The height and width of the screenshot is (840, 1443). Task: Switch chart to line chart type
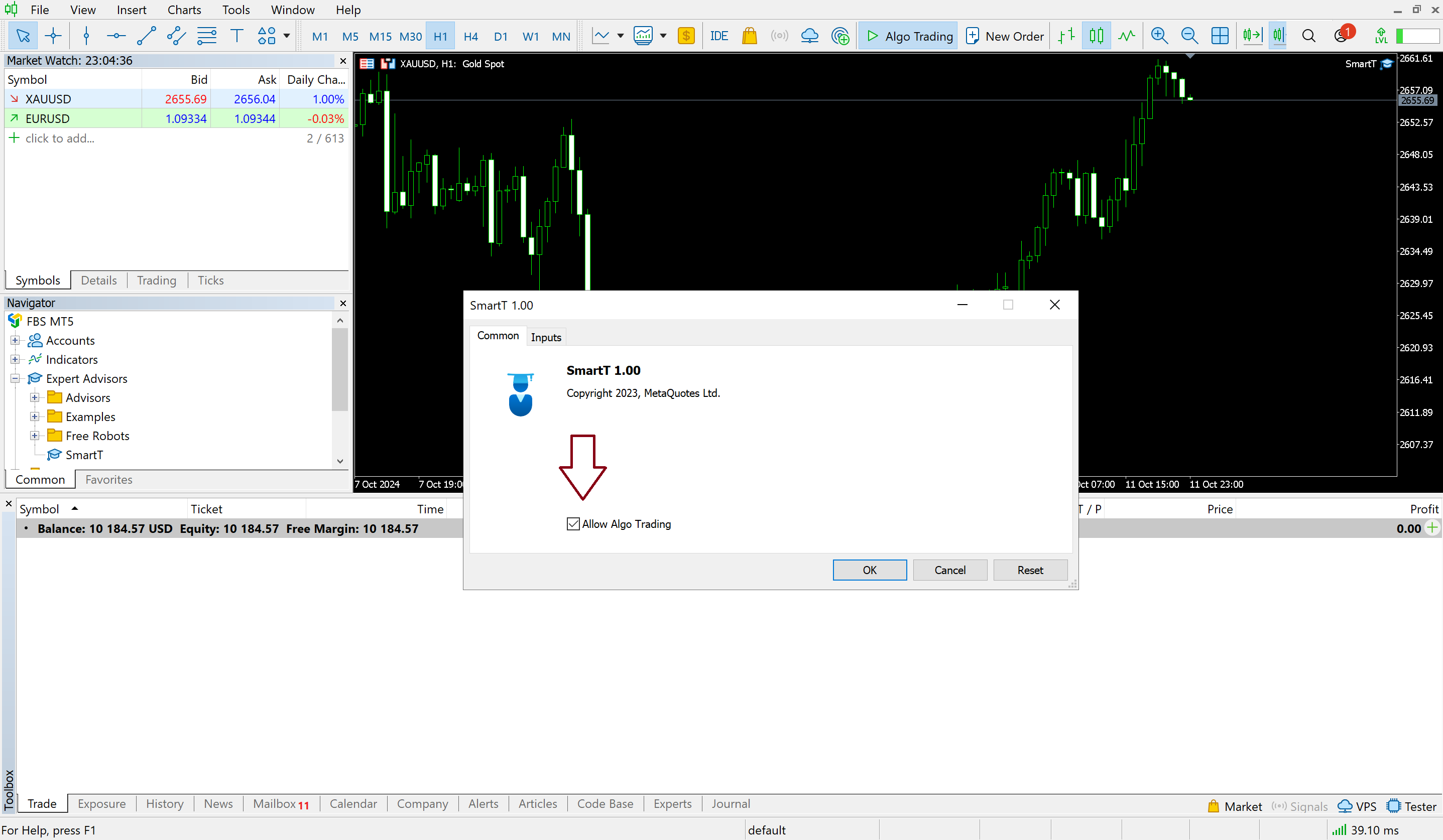pos(1126,36)
